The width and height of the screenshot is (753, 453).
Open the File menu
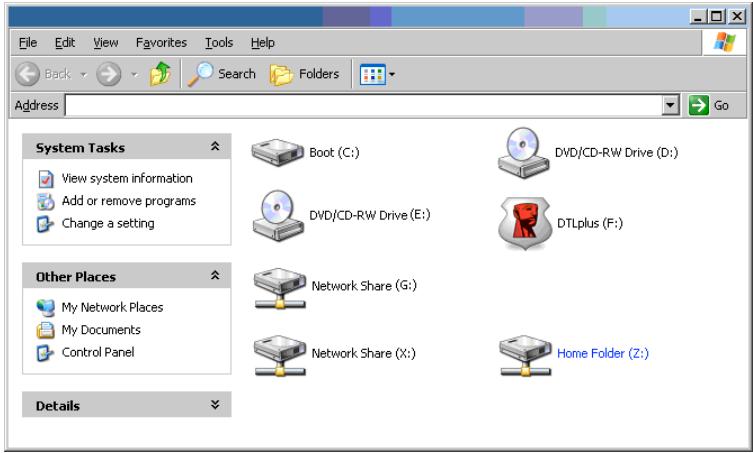(28, 43)
